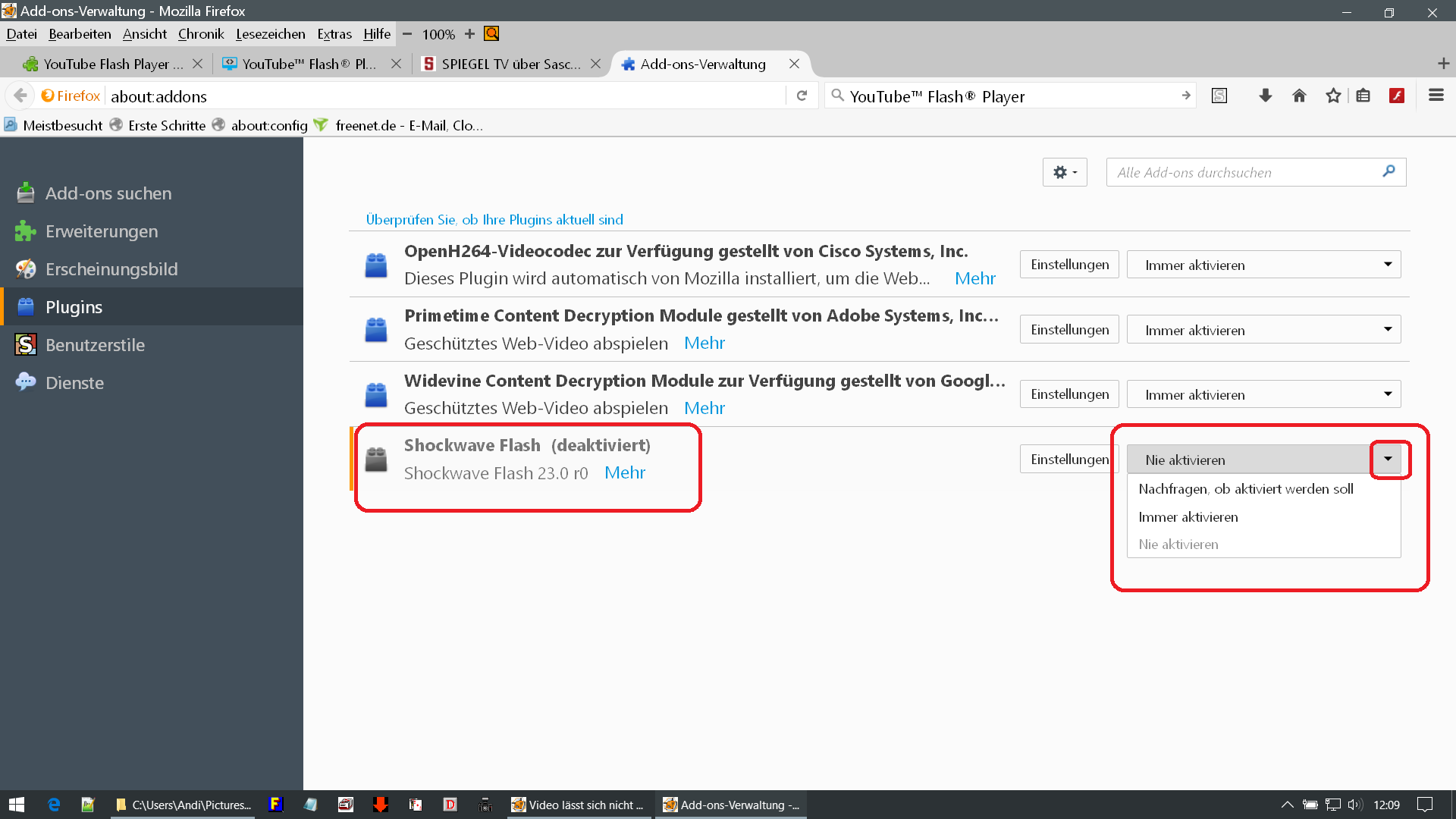Go to the Home page icon
The width and height of the screenshot is (1456, 819).
click(1299, 96)
